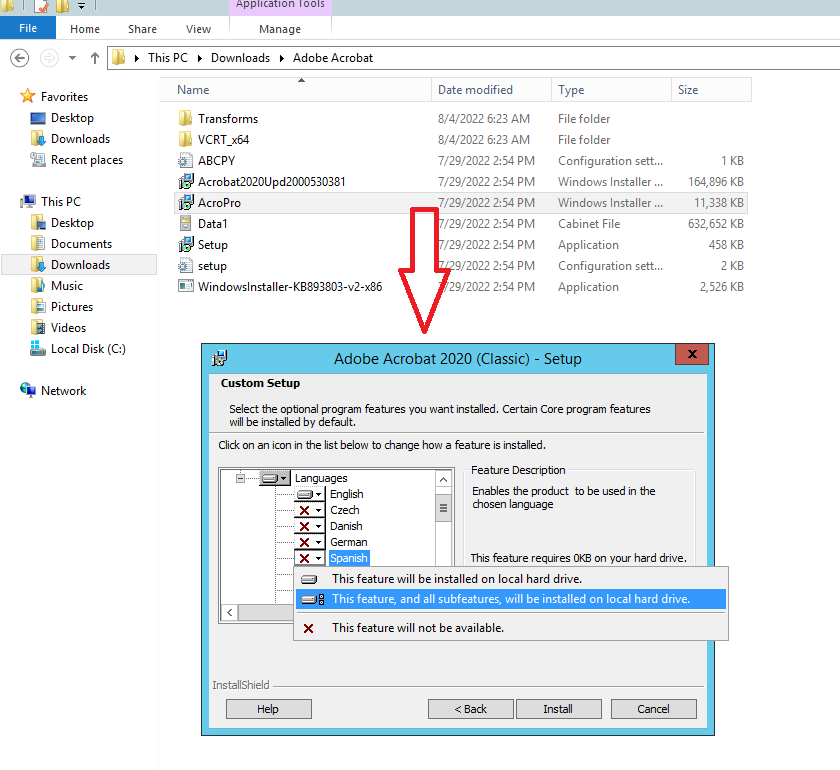Open the File tab
Image resolution: width=840 pixels, height=770 pixels.
click(28, 28)
